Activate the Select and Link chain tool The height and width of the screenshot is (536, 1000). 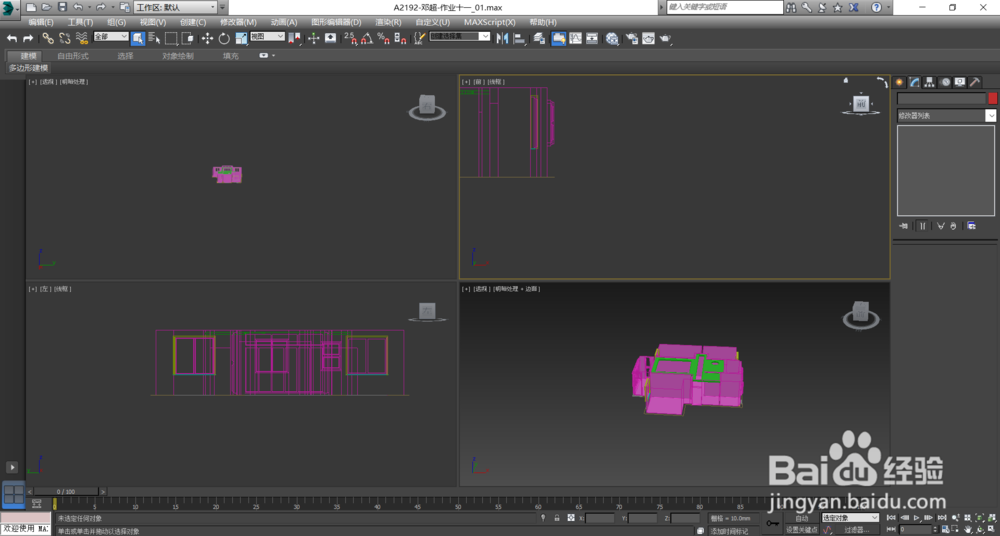click(48, 38)
